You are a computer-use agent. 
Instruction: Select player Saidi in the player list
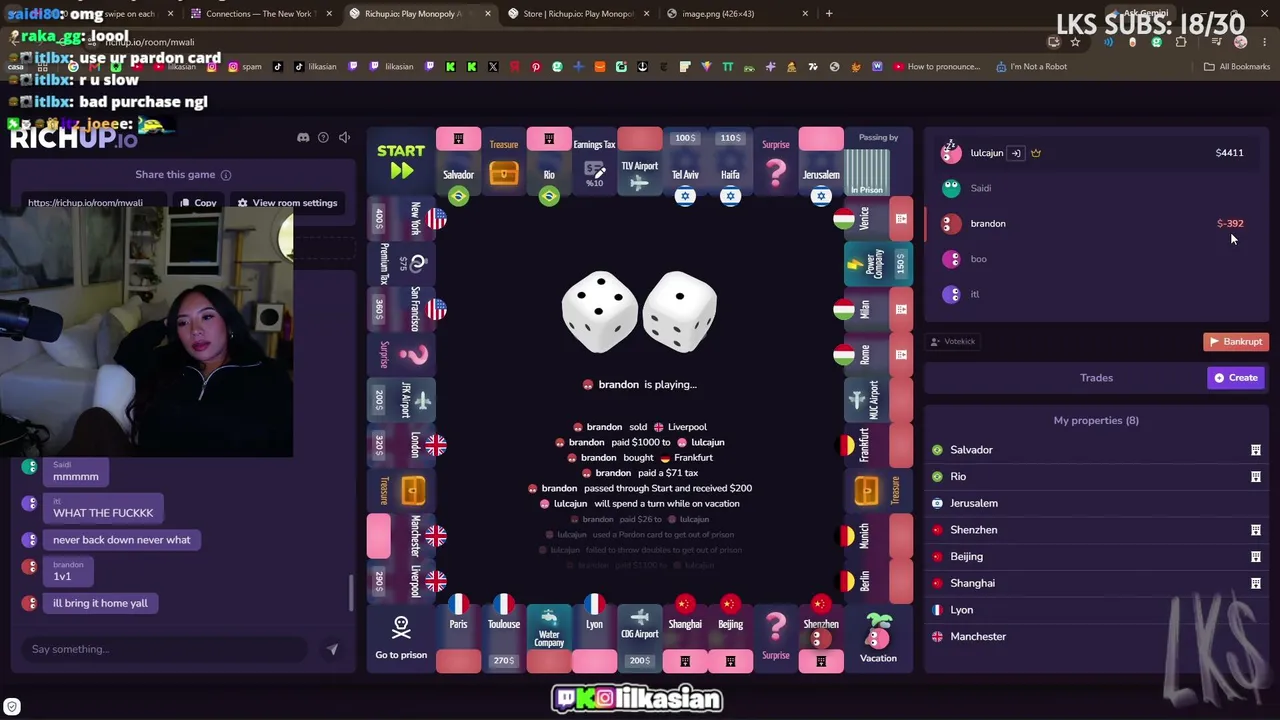pos(1094,188)
